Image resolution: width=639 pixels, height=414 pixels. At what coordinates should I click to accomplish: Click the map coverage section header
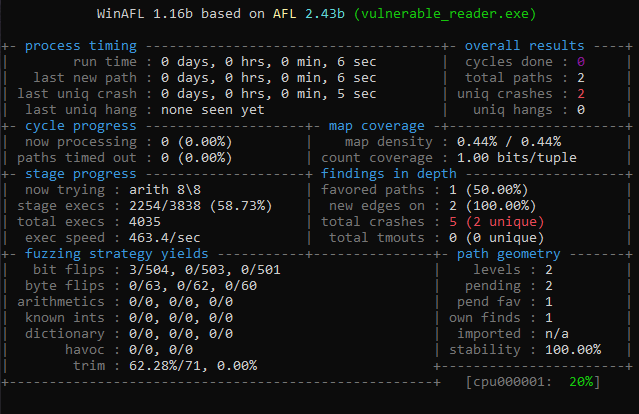click(376, 126)
